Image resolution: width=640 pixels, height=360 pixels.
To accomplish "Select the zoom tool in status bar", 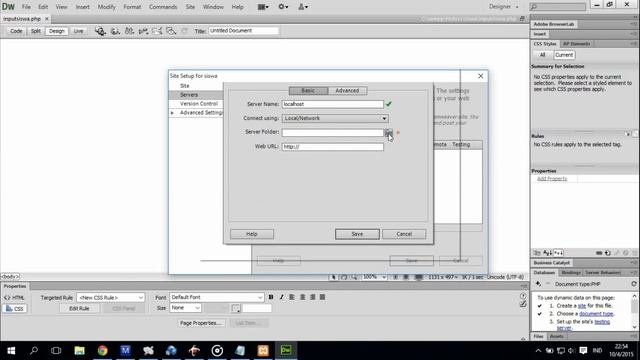I will click(x=354, y=277).
